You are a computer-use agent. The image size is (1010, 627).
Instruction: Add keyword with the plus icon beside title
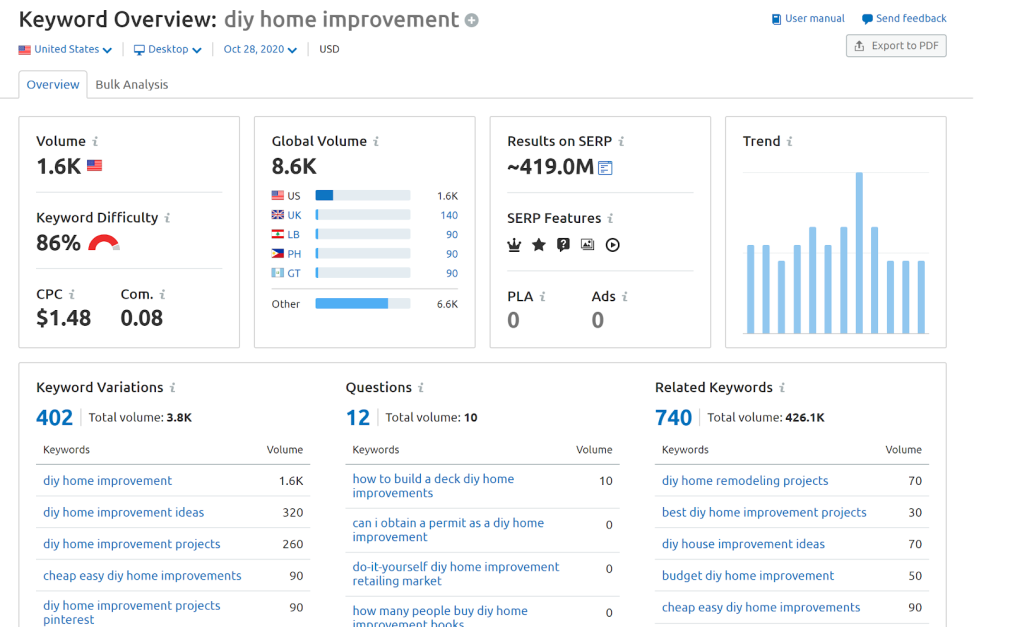tap(472, 21)
